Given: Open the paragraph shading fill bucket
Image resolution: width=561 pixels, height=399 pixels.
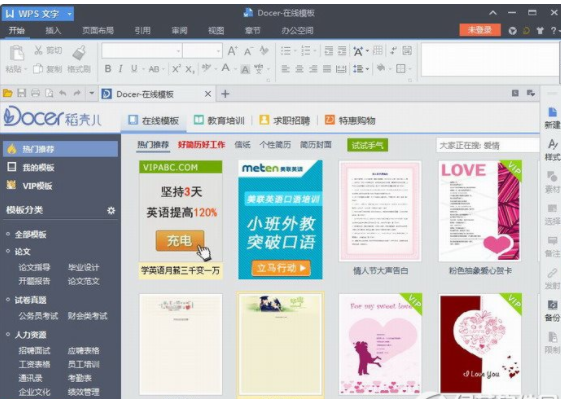Looking at the screenshot, I should [x=381, y=68].
